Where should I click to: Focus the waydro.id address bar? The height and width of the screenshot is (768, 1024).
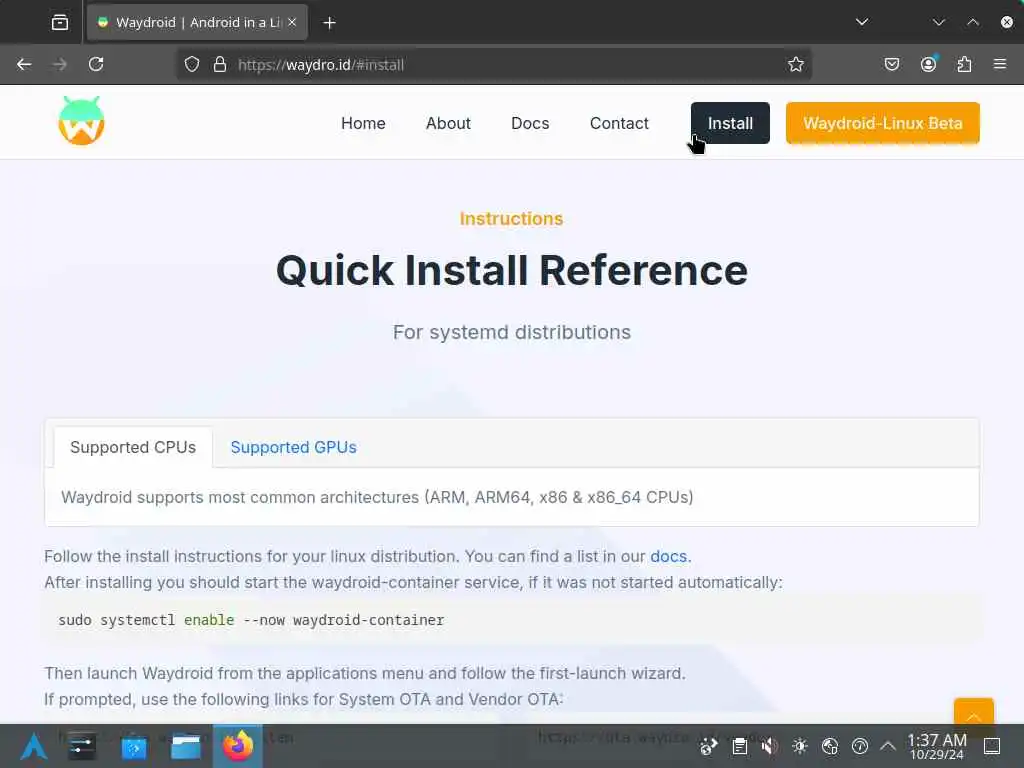tap(496, 65)
